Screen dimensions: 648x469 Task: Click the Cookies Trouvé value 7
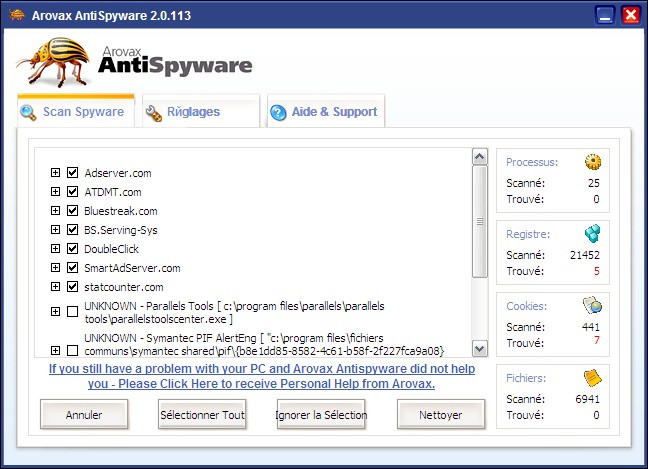pyautogui.click(x=596, y=340)
